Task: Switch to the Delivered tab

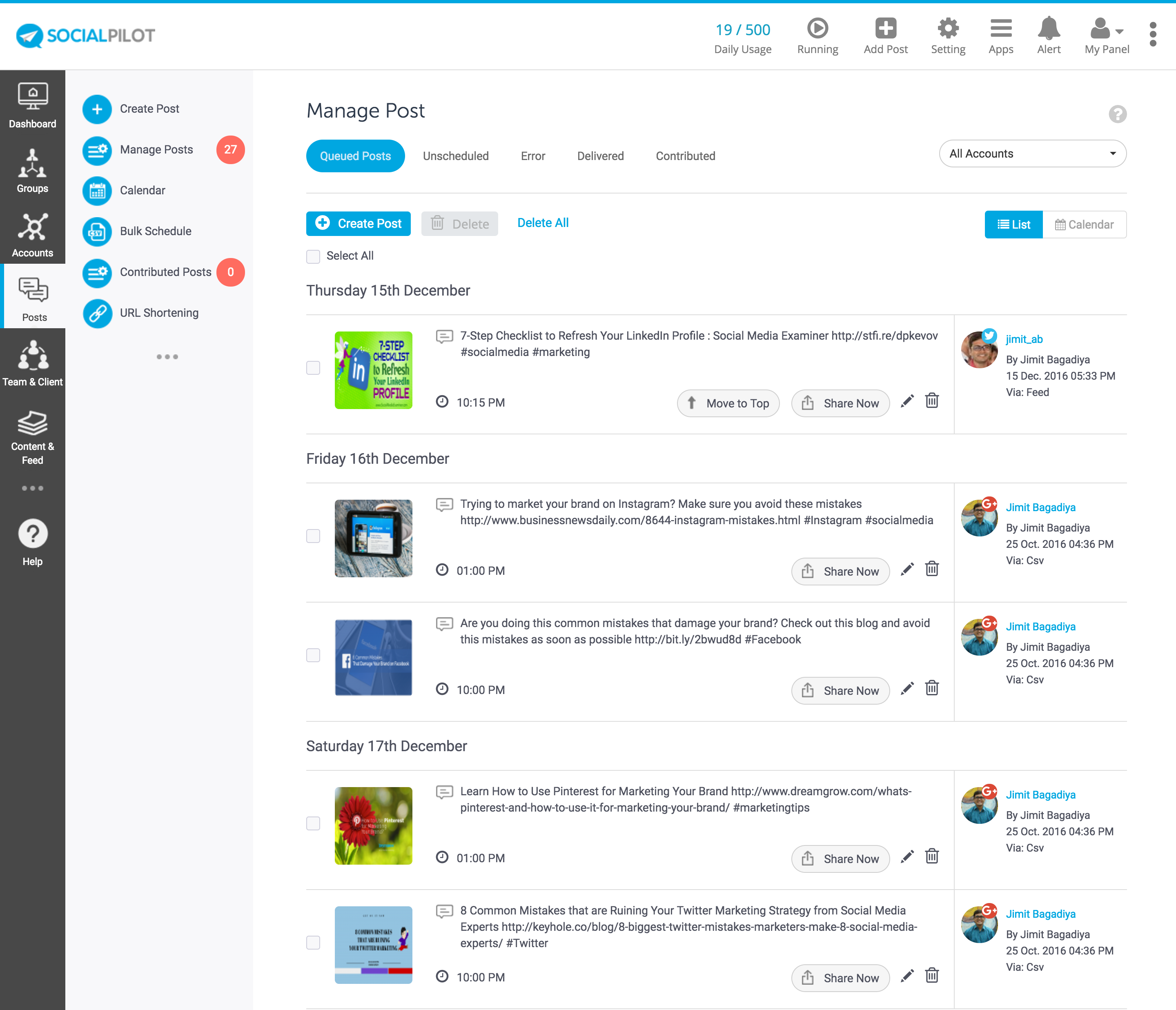Action: pyautogui.click(x=600, y=156)
